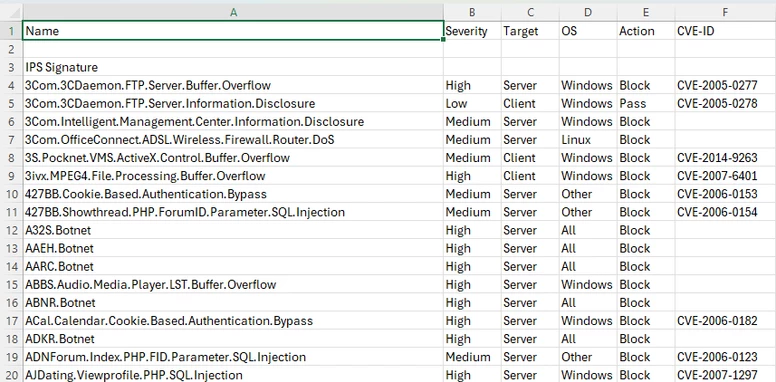Image resolution: width=776 pixels, height=382 pixels.
Task: Select AJDating.Viewprofile.PHP.SQL.Injection cell
Action: [x=233, y=375]
